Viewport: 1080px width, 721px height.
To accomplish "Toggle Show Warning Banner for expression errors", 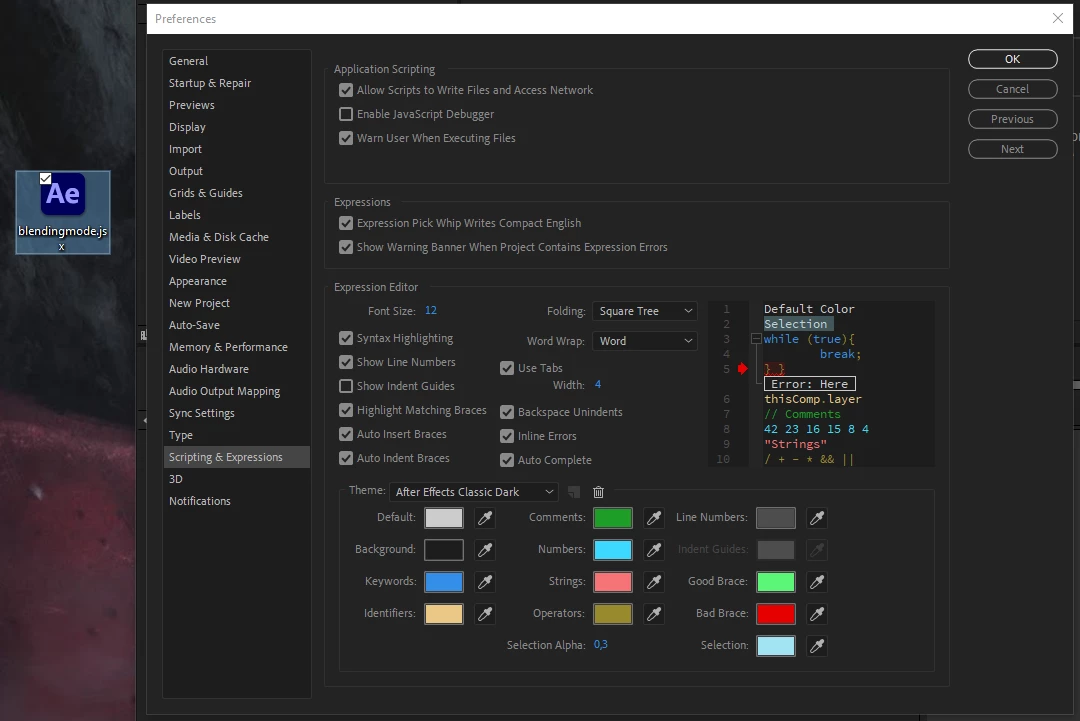I will [x=346, y=247].
